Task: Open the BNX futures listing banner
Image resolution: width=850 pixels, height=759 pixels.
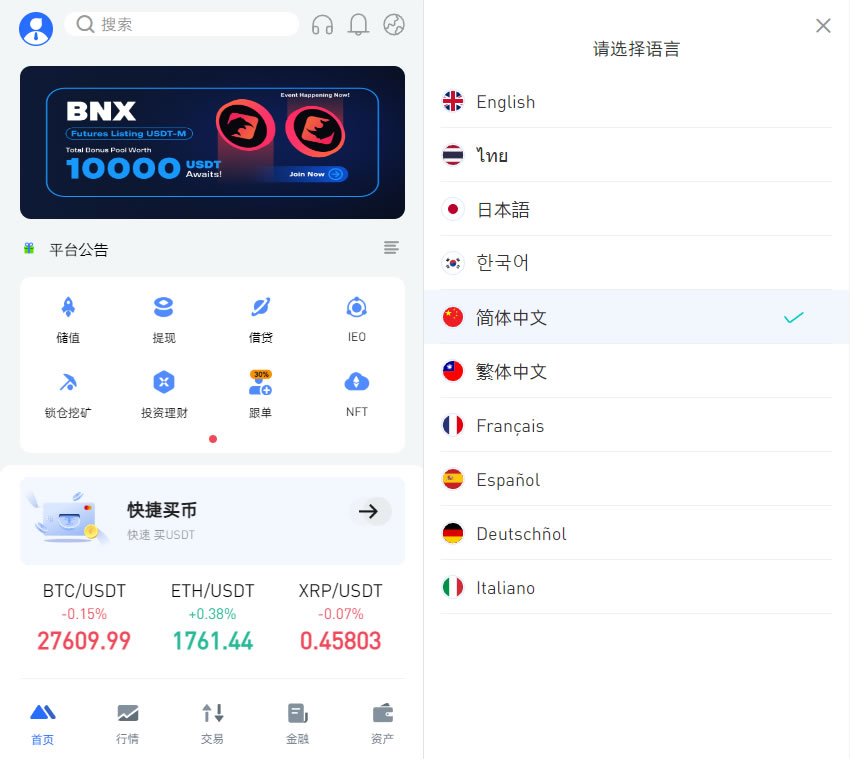Action: click(212, 143)
